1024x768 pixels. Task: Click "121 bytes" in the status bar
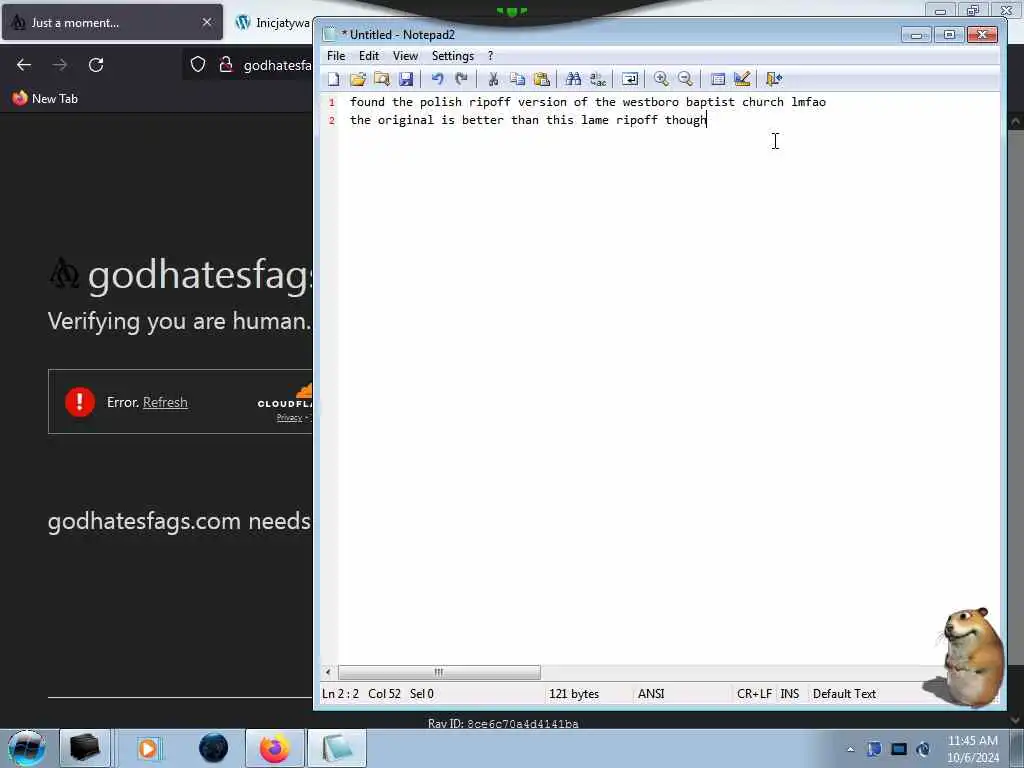point(574,694)
